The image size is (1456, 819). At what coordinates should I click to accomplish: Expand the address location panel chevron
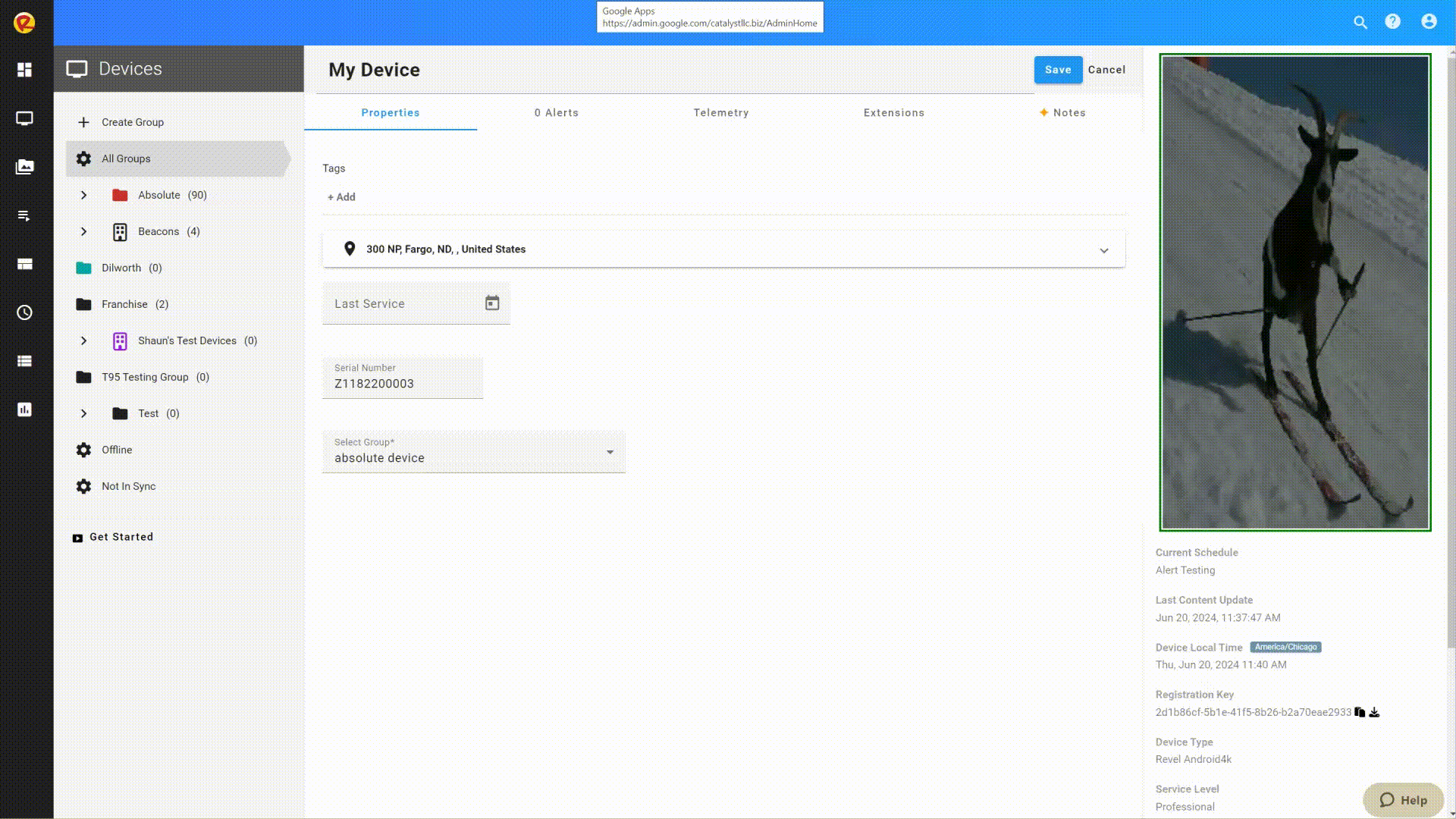point(1104,250)
